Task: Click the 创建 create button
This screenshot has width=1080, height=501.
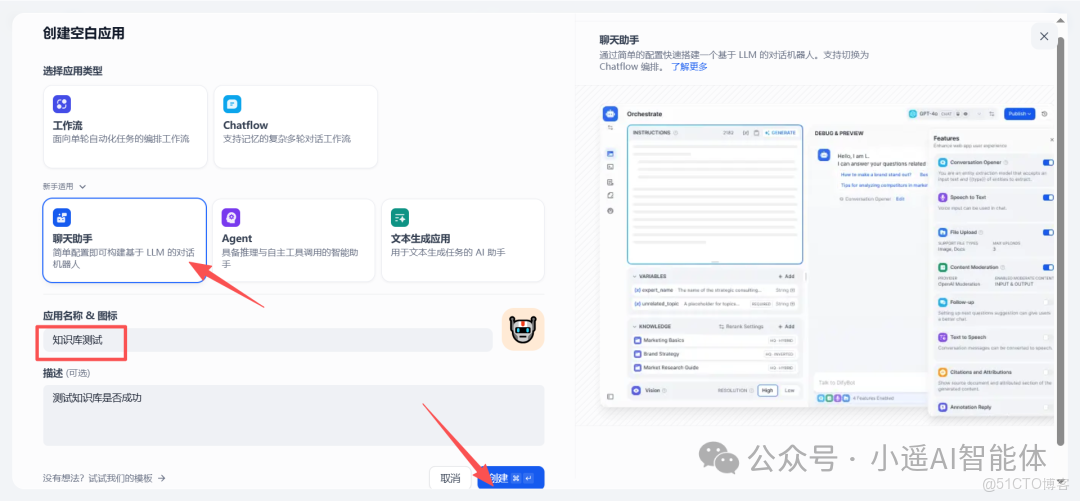Action: pos(510,478)
